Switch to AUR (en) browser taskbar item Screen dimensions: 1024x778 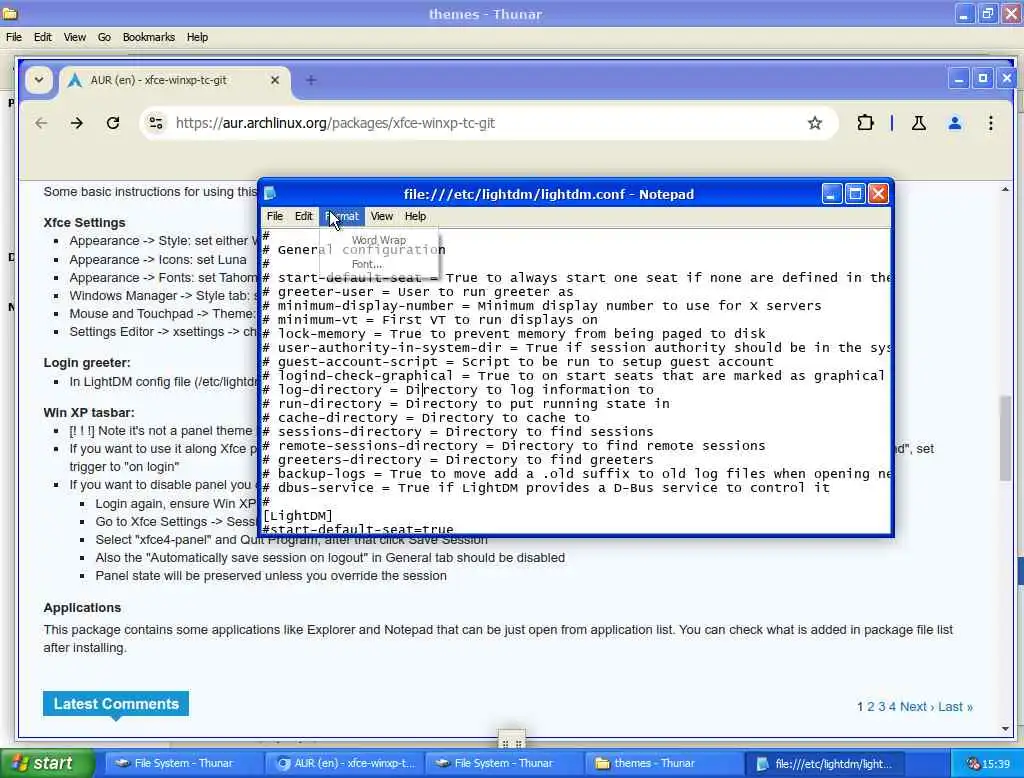(344, 763)
